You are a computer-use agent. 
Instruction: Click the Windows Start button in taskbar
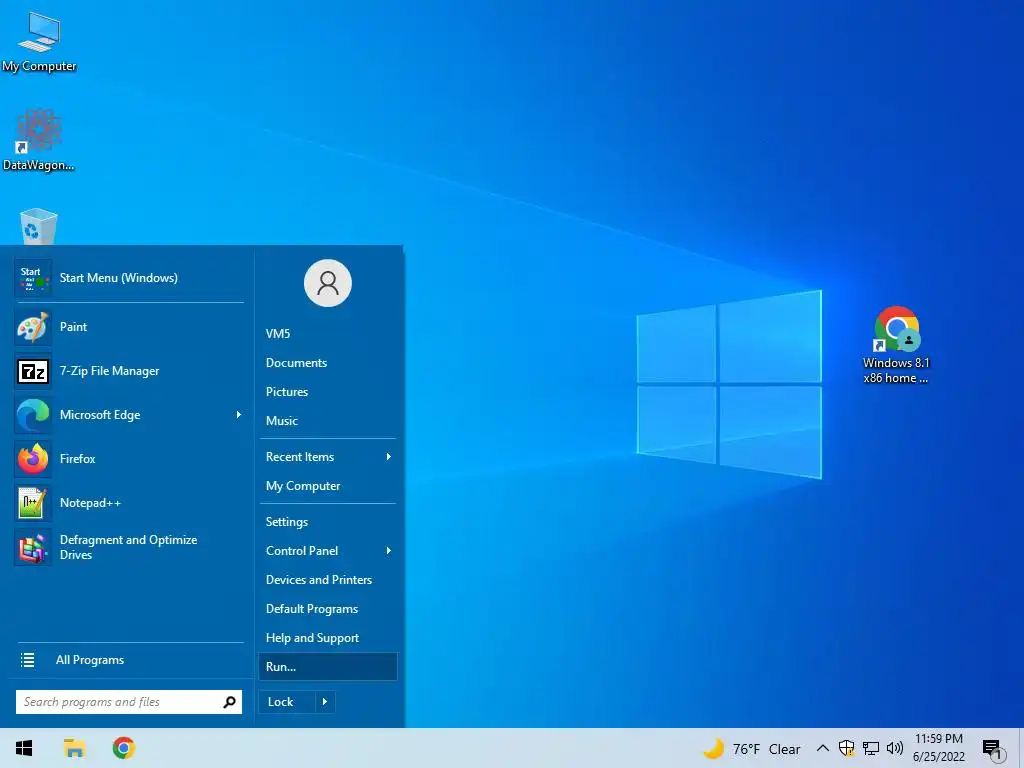pyautogui.click(x=24, y=748)
